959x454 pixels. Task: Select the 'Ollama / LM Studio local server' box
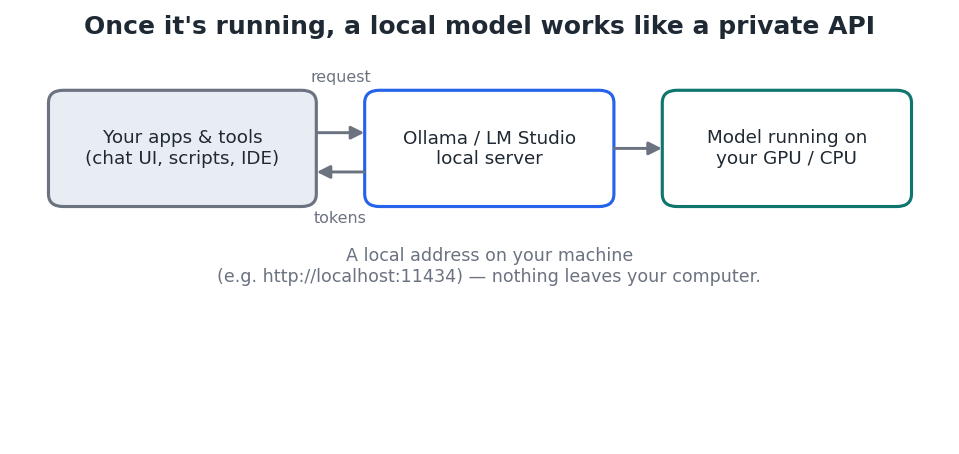[x=489, y=149]
